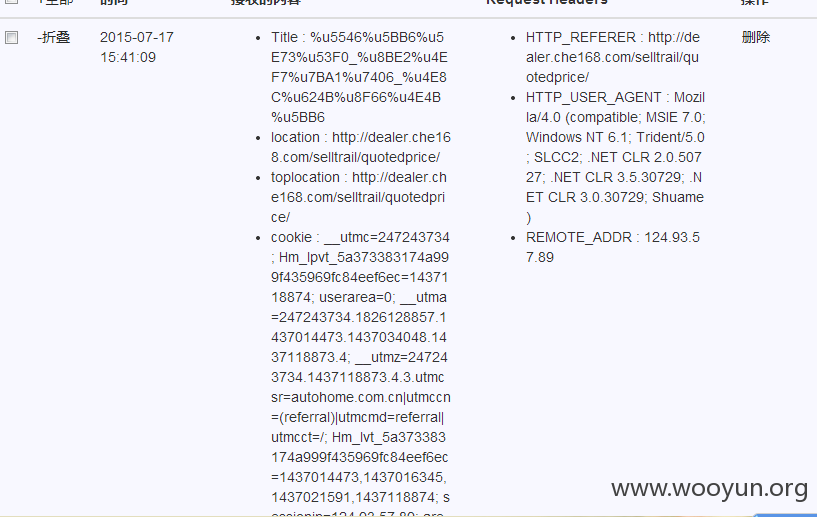The height and width of the screenshot is (517, 817).
Task: Click the www.wooyun.org watermark
Action: point(710,489)
